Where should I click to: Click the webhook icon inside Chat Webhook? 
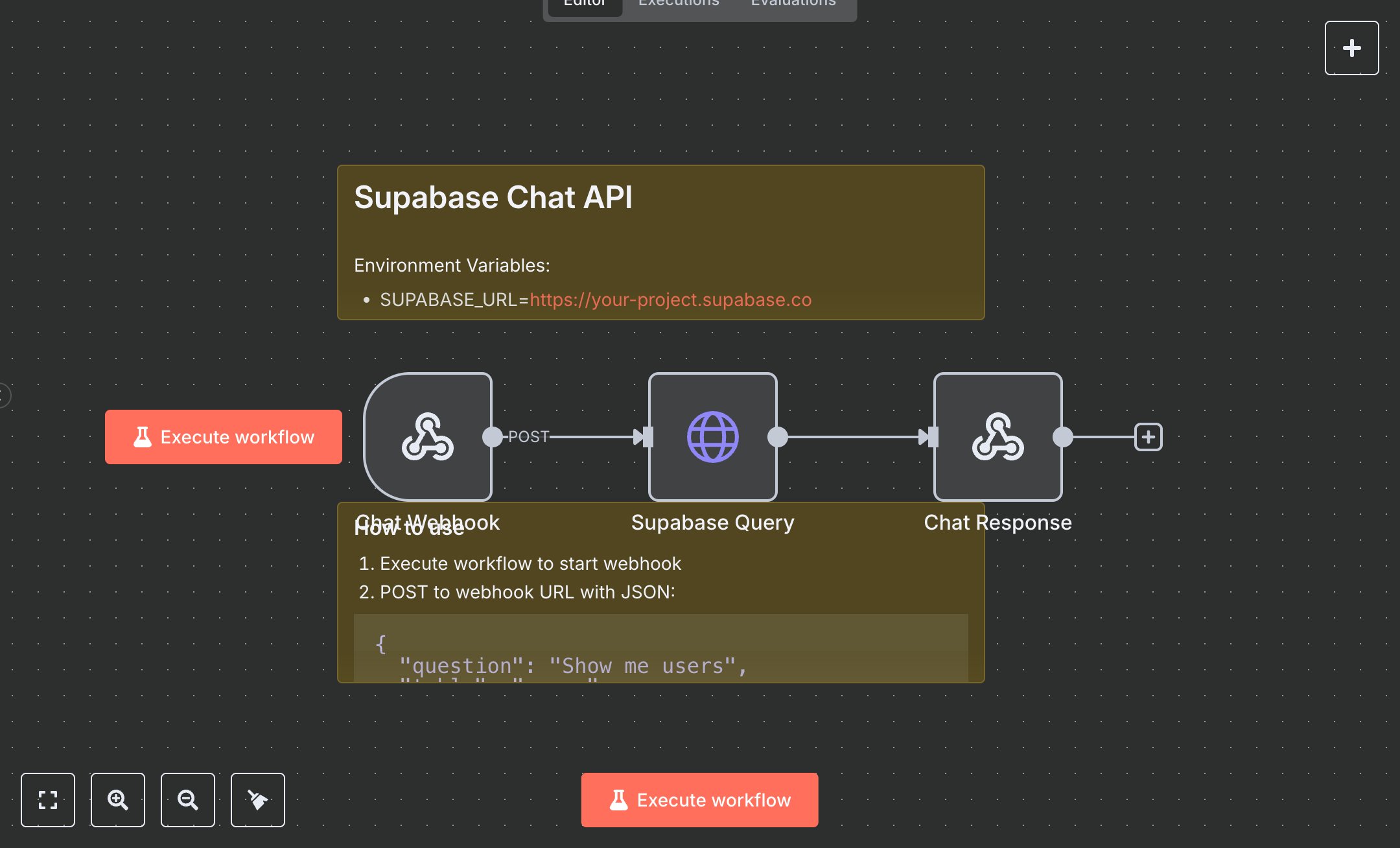pos(428,437)
